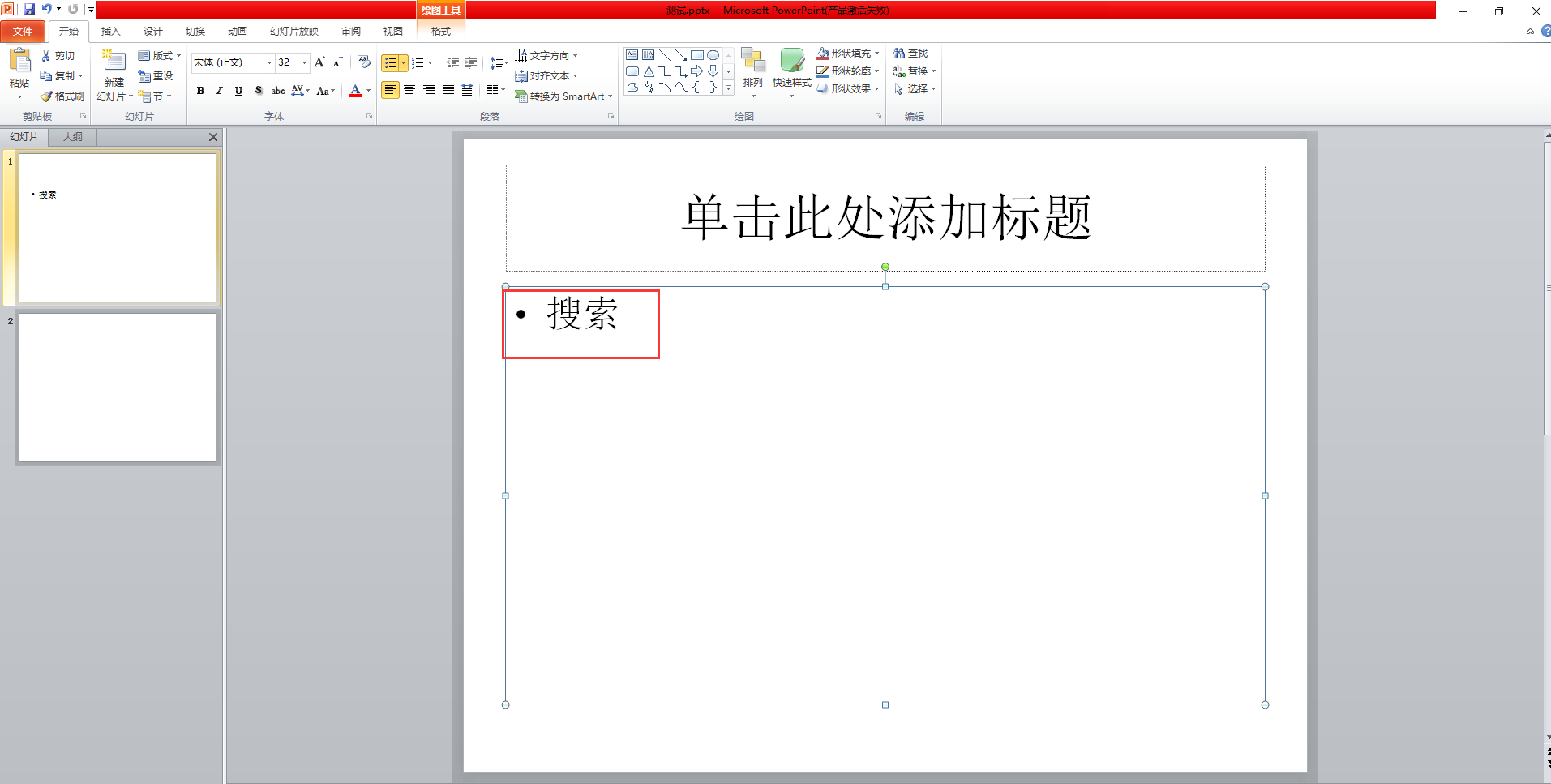Align text right
Viewport: 1551px width, 784px height.
(x=429, y=90)
